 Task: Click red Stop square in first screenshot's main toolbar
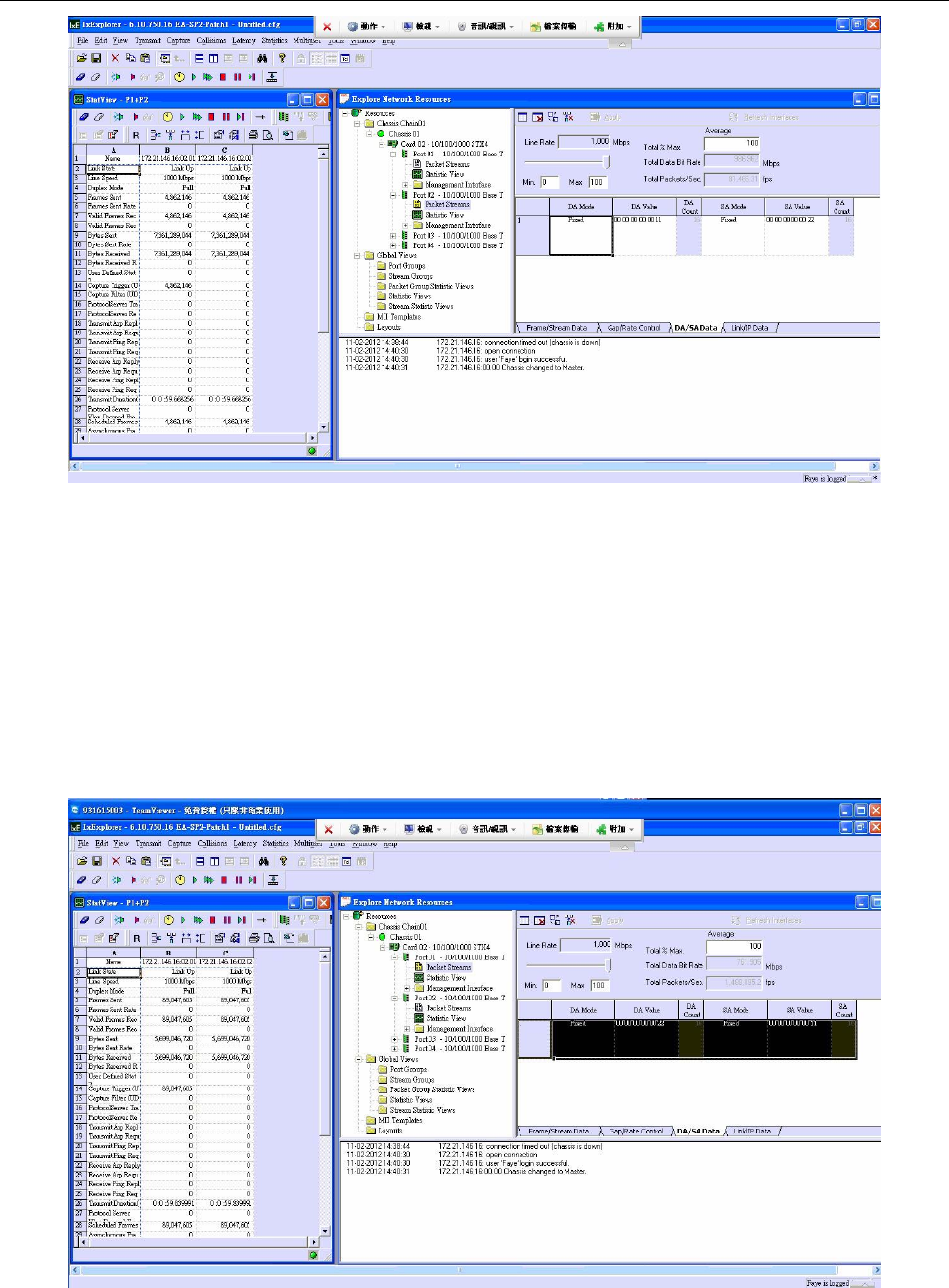coord(223,77)
